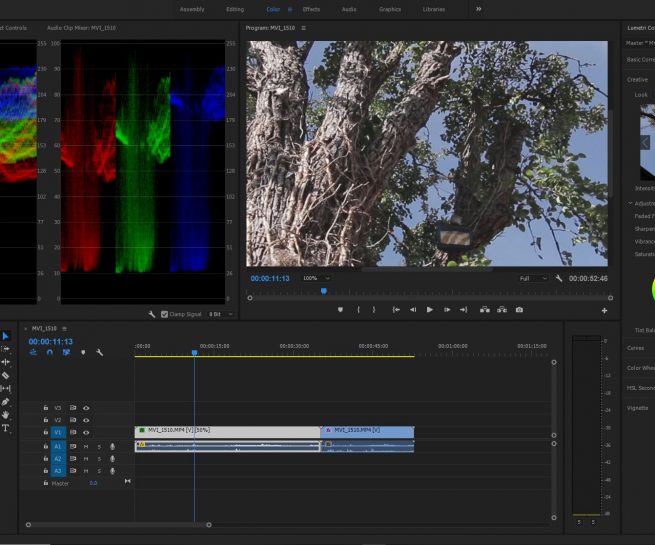The image size is (655, 545).
Task: Select the Pen tool
Action: pyautogui.click(x=5, y=402)
